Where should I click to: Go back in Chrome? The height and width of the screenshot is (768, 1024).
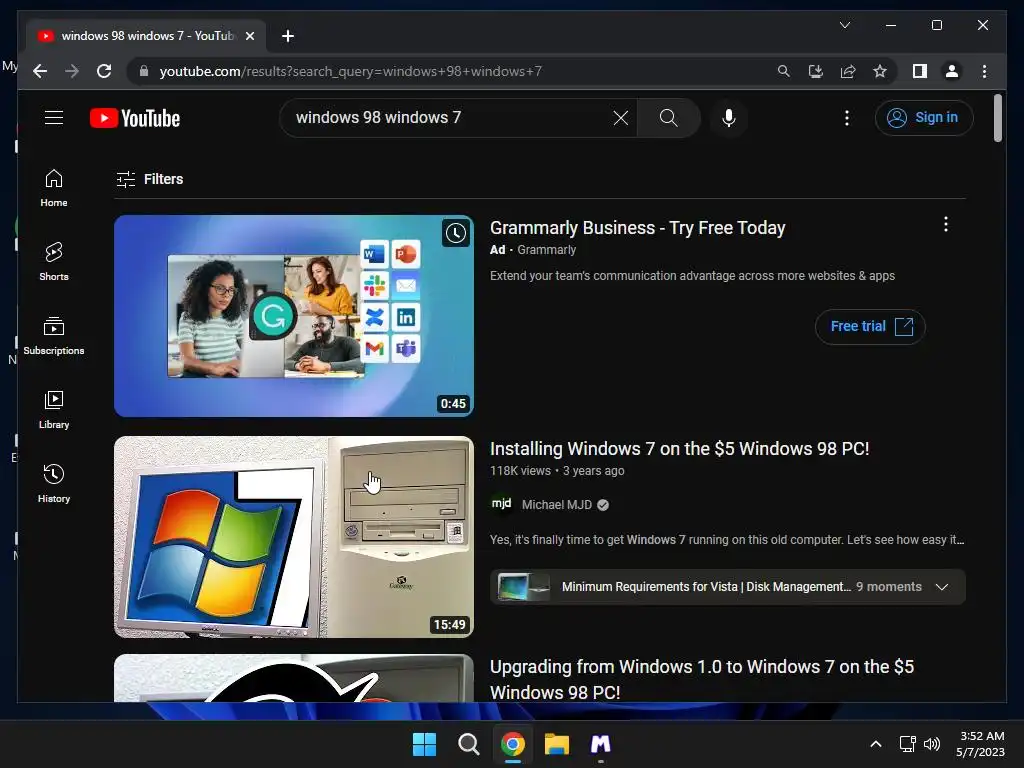(x=40, y=71)
